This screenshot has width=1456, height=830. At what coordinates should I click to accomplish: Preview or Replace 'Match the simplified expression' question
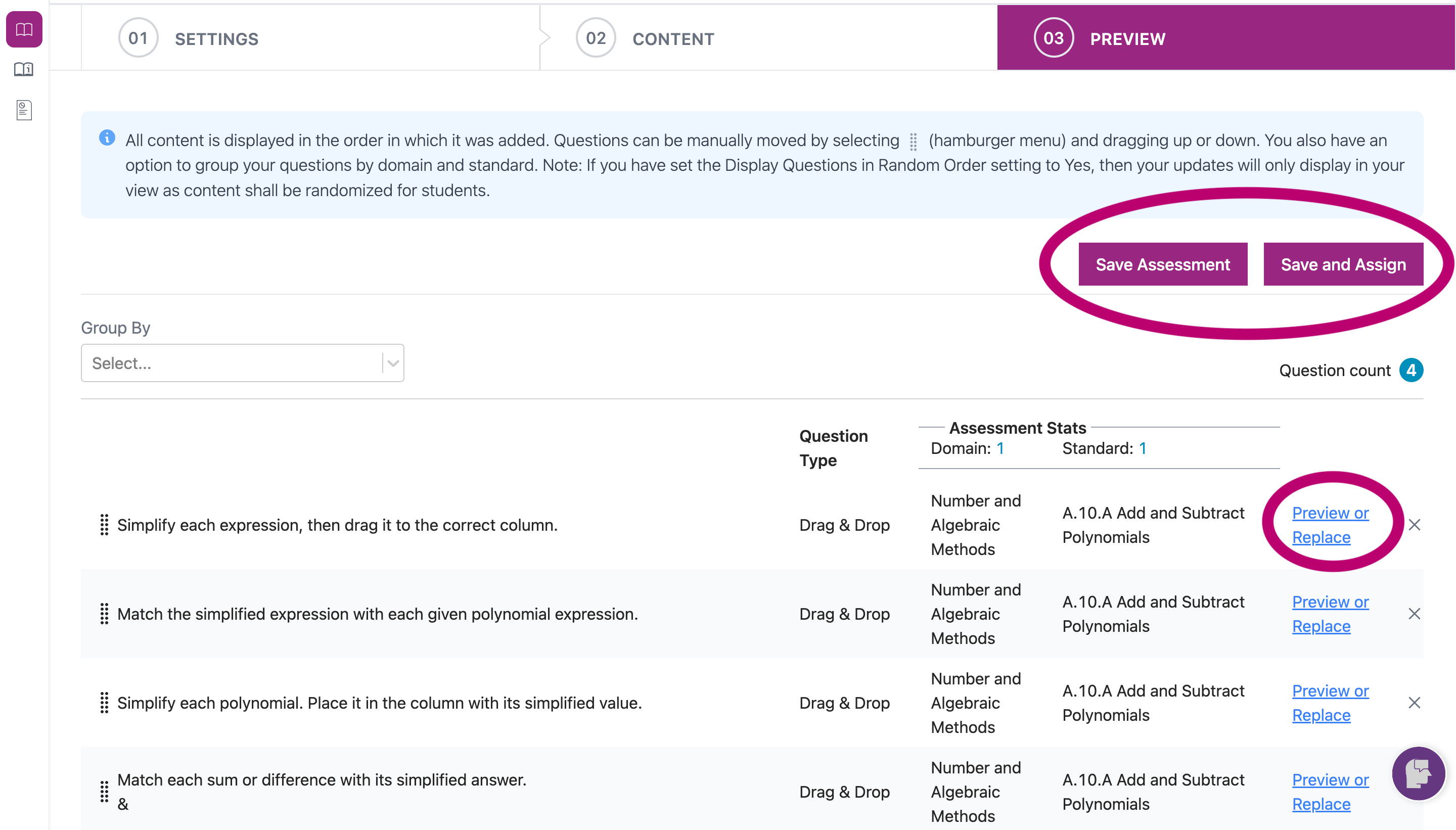tap(1330, 614)
